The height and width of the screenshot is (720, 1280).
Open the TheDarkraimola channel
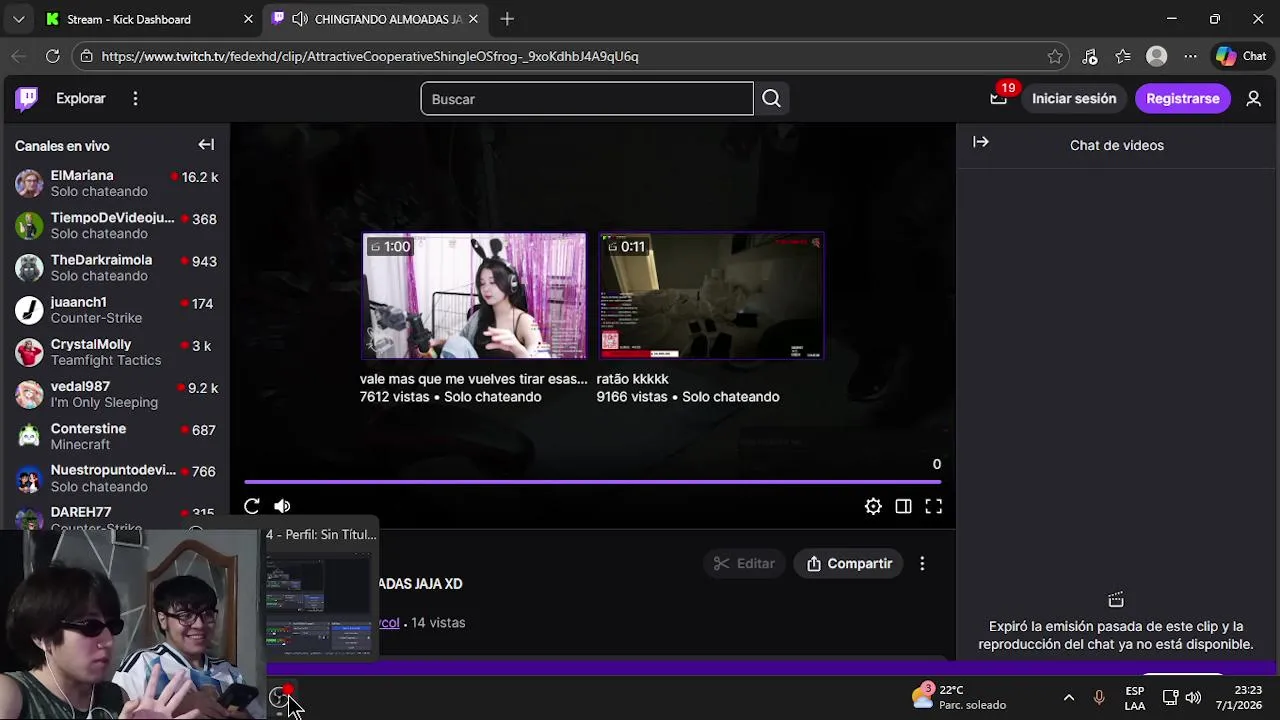tap(115, 267)
